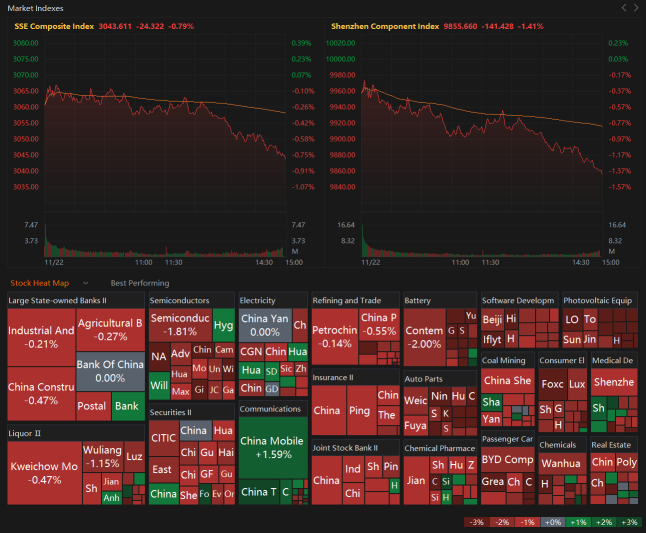The width and height of the screenshot is (646, 533).
Task: Open Insurance II sector header
Action: point(356,378)
